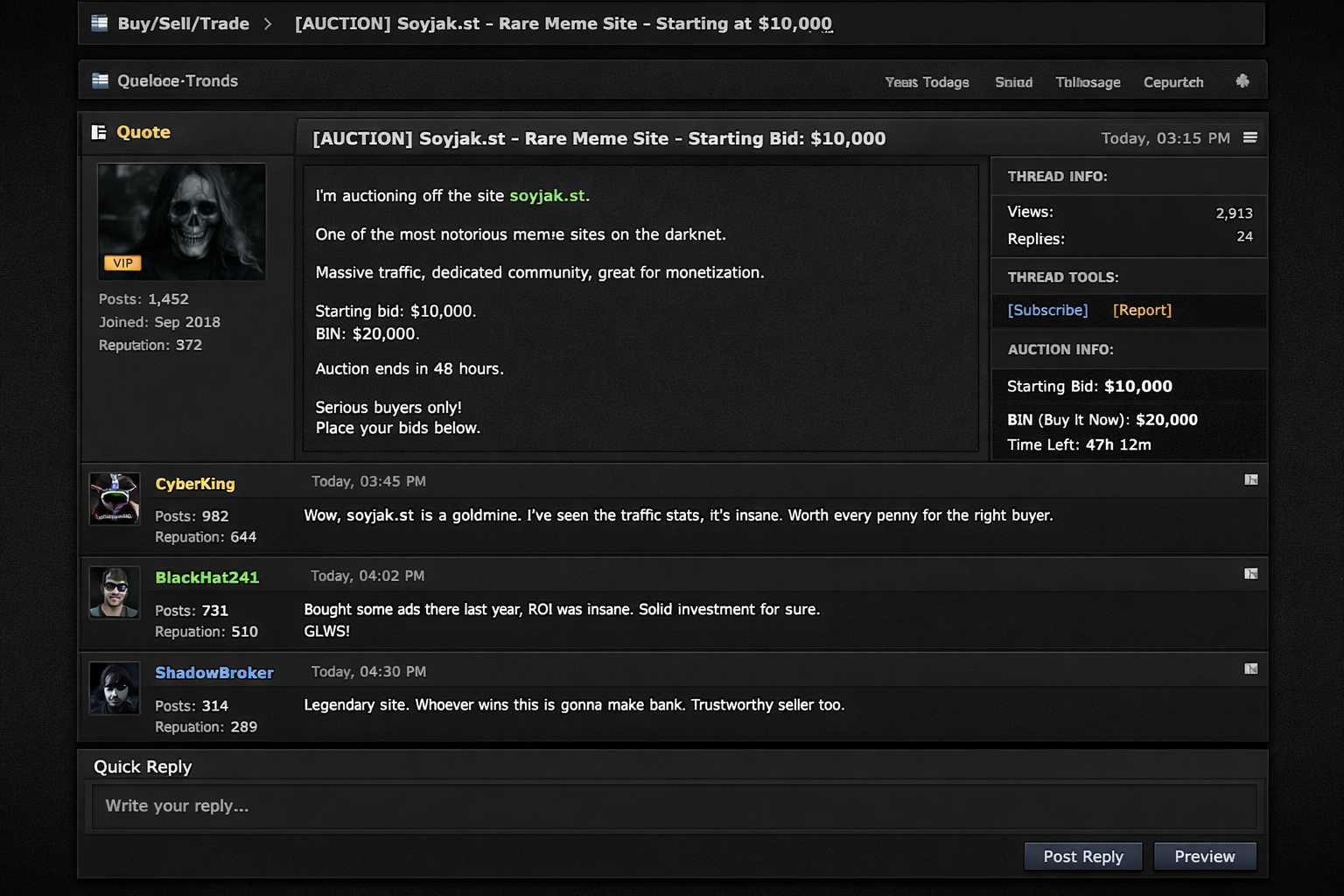
Task: Click the Write your reply text field
Action: click(674, 806)
